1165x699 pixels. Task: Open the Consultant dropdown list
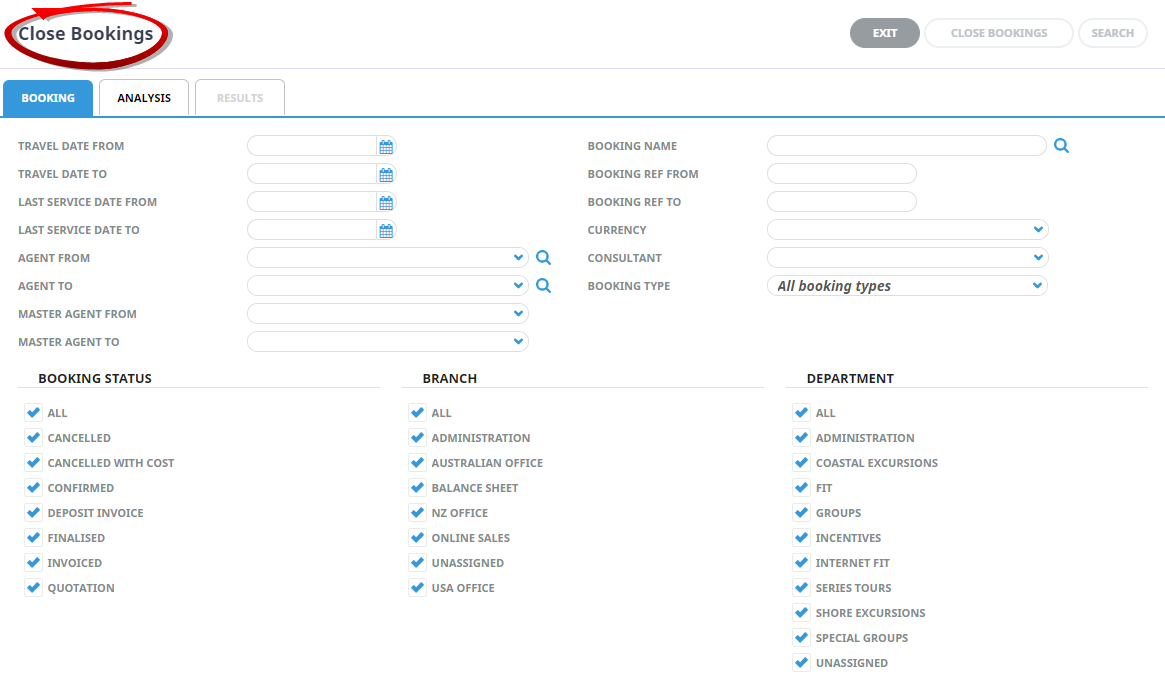point(1038,258)
